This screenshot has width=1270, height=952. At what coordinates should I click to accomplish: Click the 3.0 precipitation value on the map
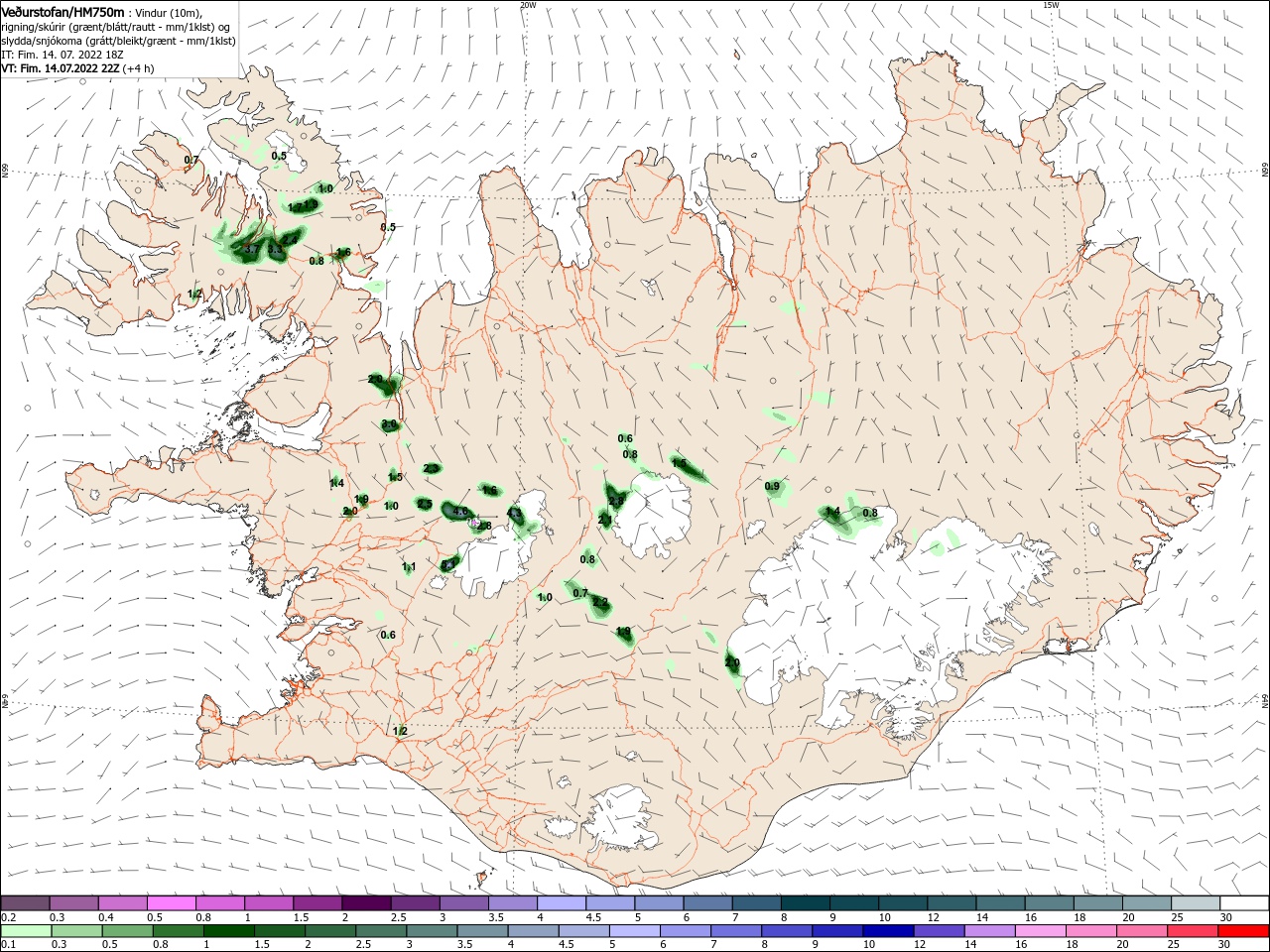389,424
